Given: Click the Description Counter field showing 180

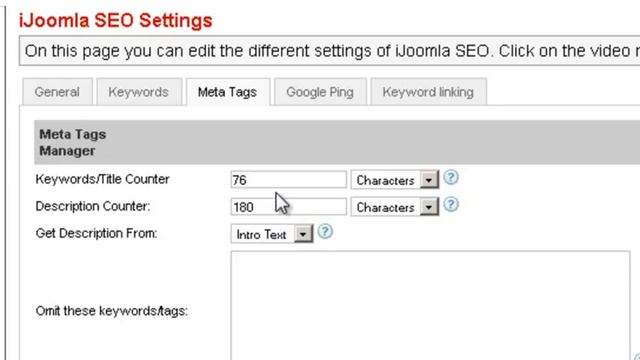Looking at the screenshot, I should tap(289, 207).
